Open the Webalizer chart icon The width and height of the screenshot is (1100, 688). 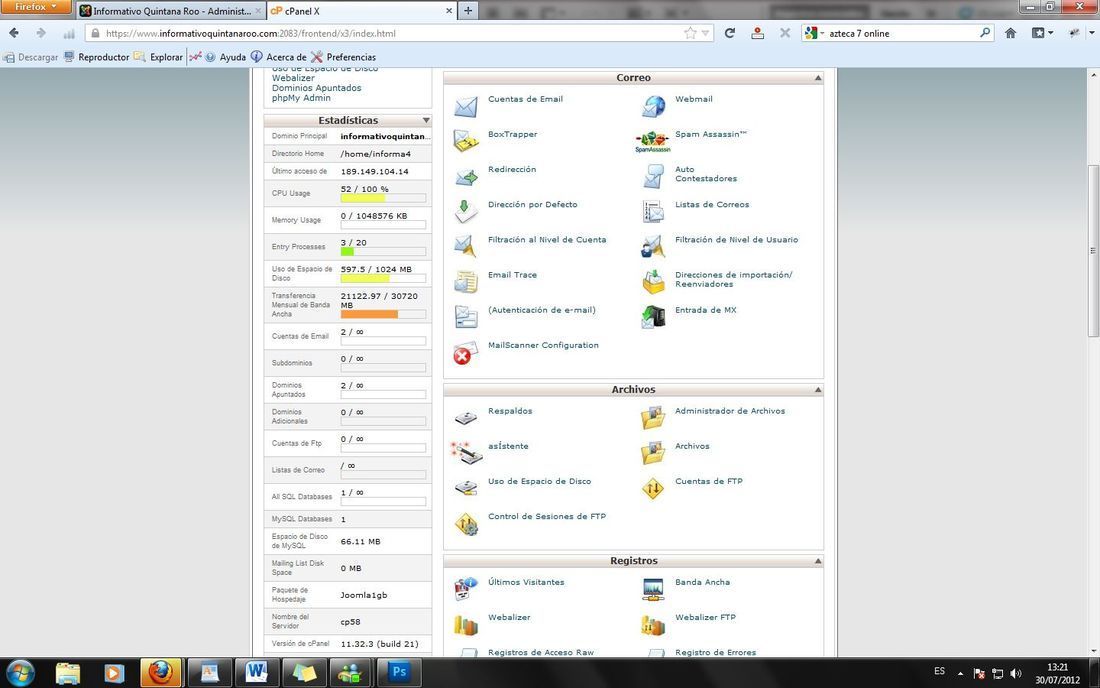pos(465,624)
